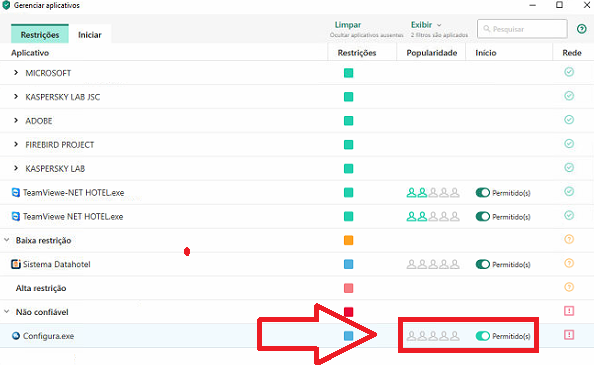
Task: Click the restriction square for TeamViewe NET HOTEL.exe
Action: tap(349, 216)
